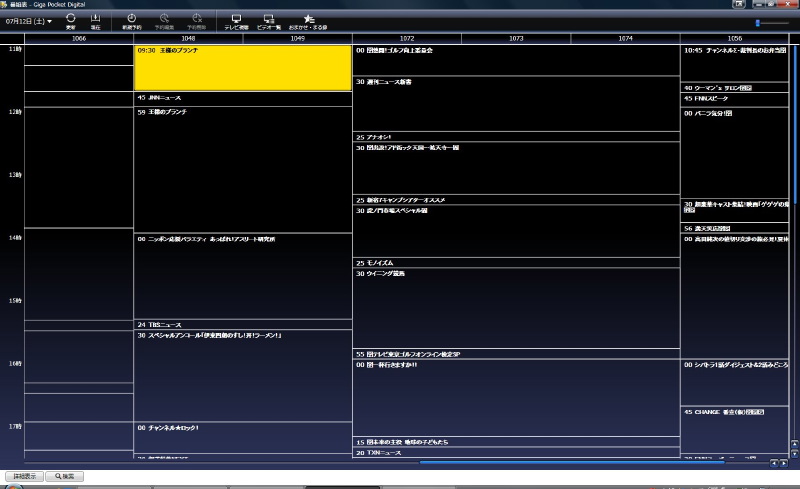Select the highlighted 王様のブランチ program
The height and width of the screenshot is (489, 800).
point(242,67)
